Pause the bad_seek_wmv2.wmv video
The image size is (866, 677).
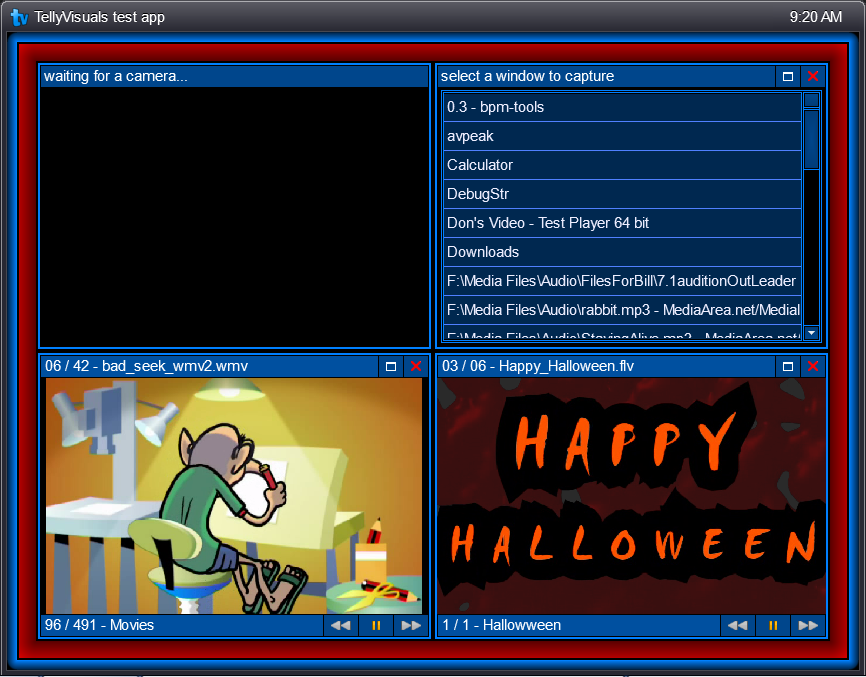click(x=376, y=626)
